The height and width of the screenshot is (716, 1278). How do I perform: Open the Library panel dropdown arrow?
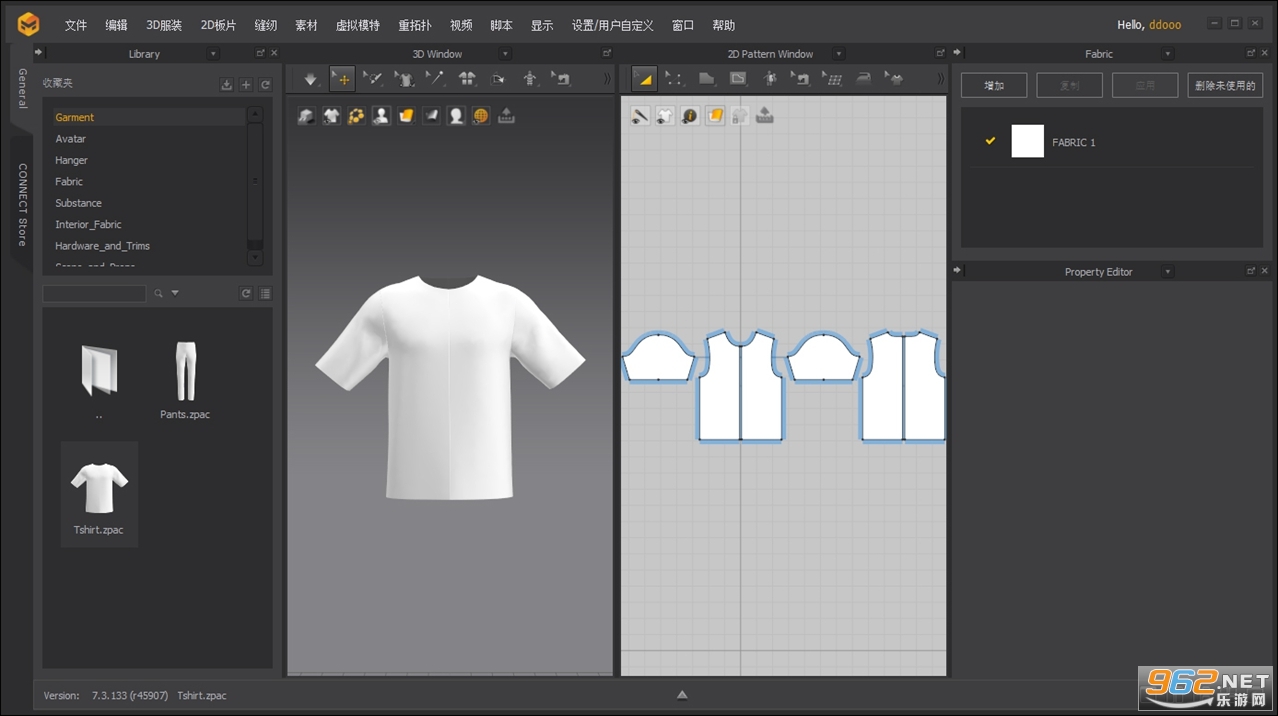pos(213,54)
